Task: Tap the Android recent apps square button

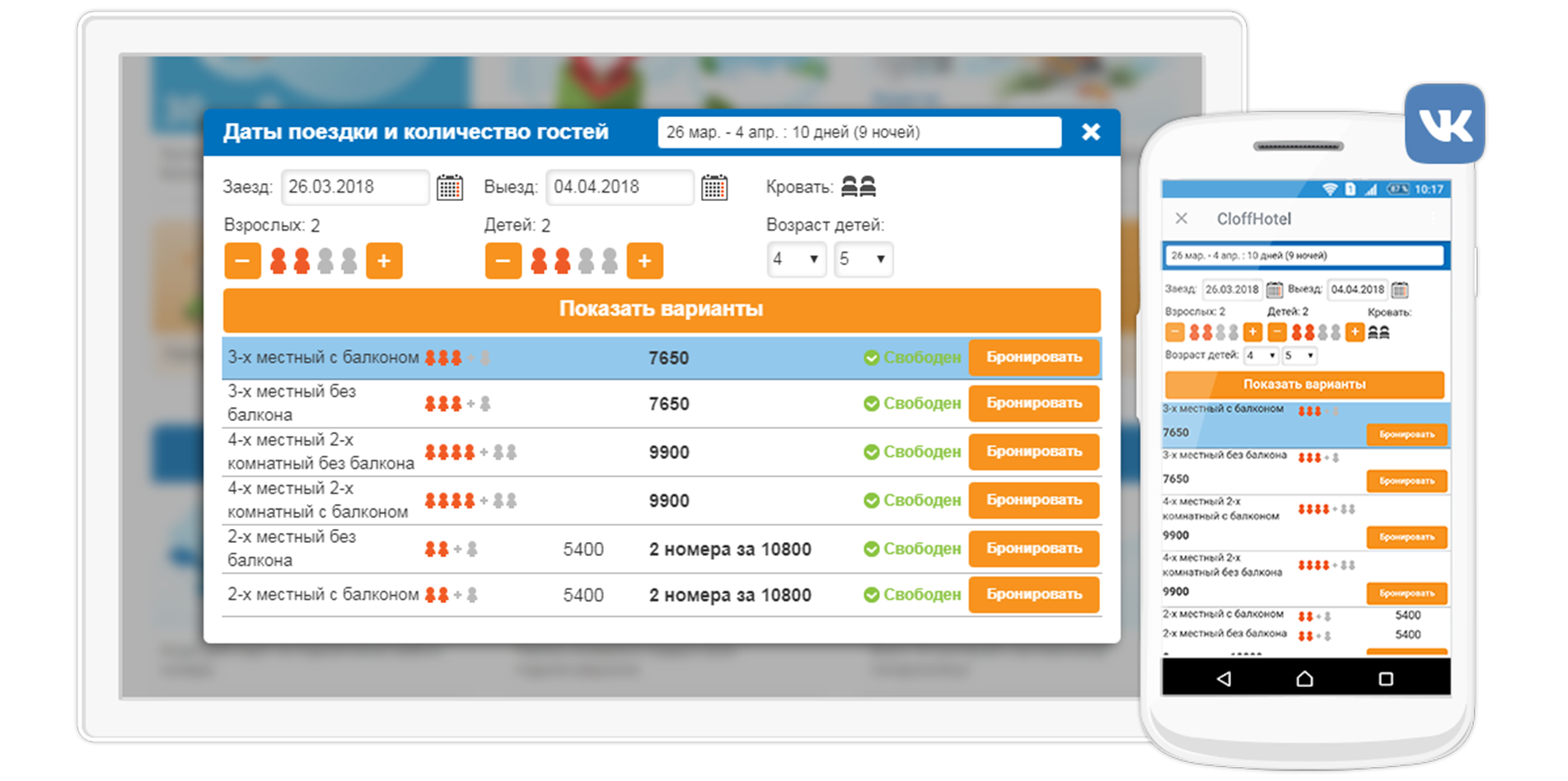Action: (x=1386, y=679)
